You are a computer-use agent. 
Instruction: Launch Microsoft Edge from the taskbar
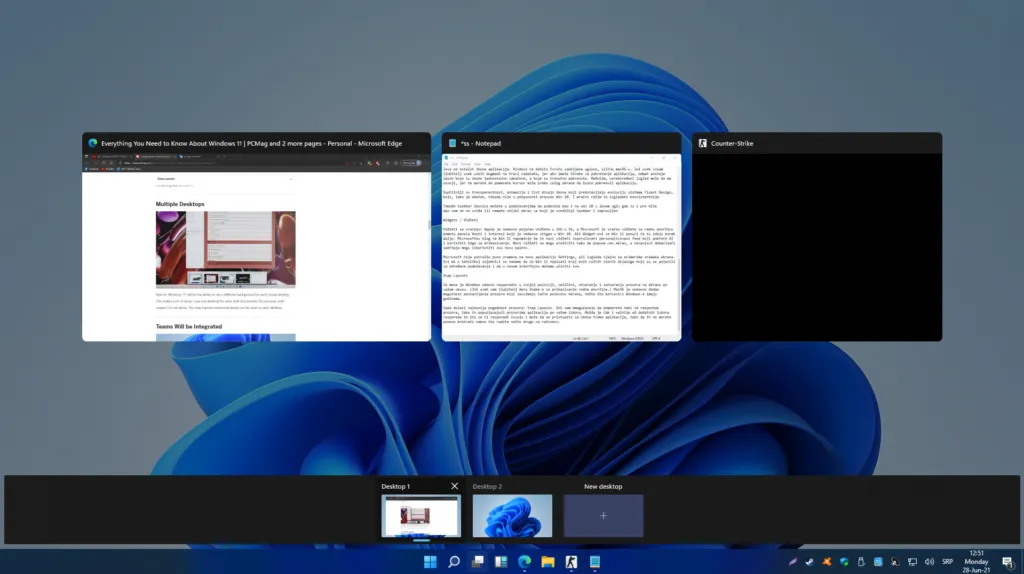(x=524, y=562)
